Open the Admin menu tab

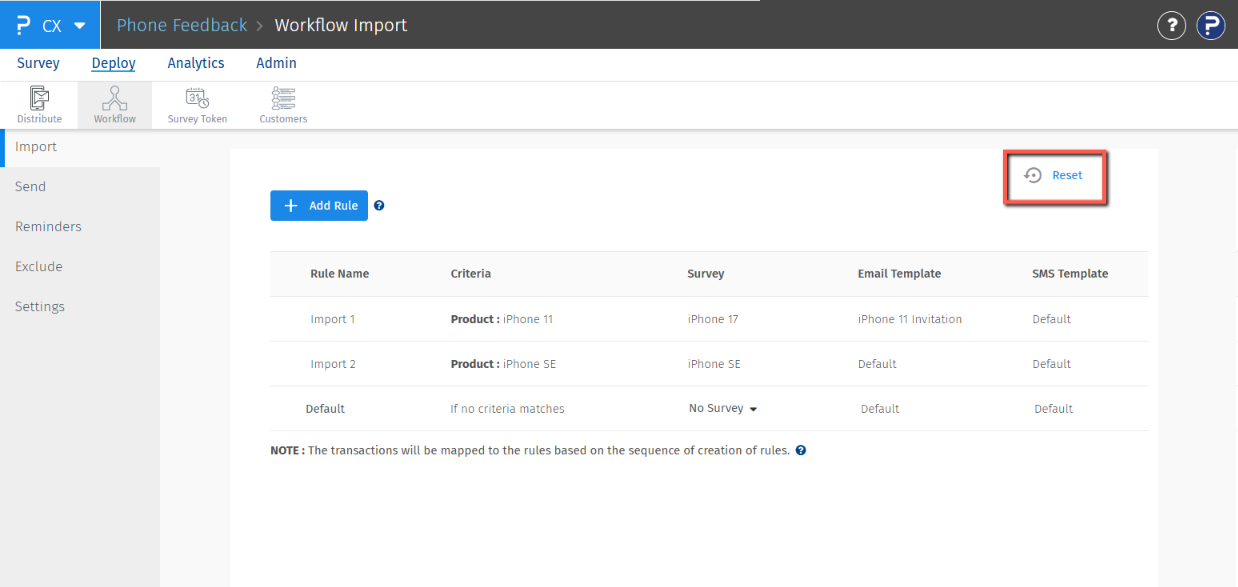pos(276,63)
